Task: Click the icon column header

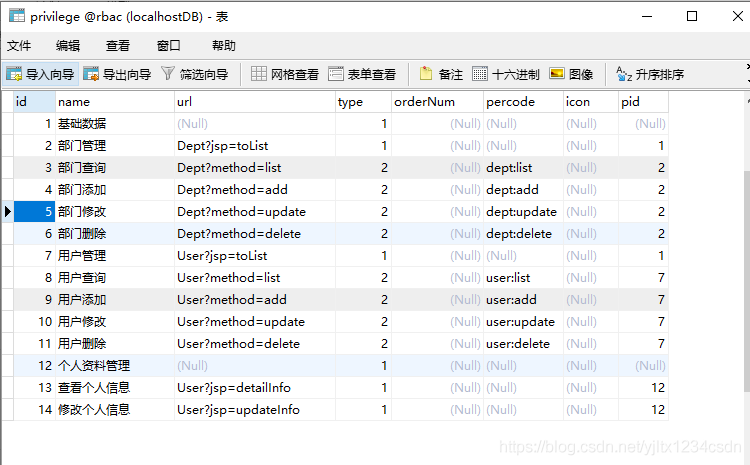Action: pyautogui.click(x=591, y=102)
